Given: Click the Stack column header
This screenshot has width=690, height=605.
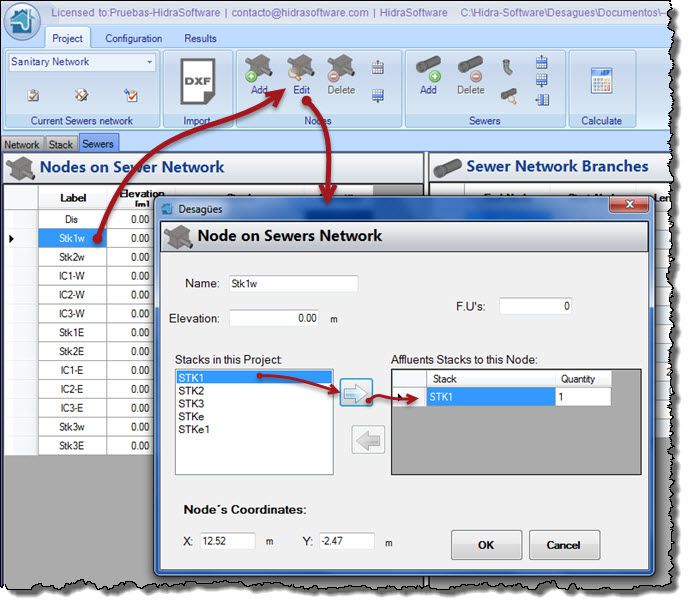Looking at the screenshot, I should point(490,379).
